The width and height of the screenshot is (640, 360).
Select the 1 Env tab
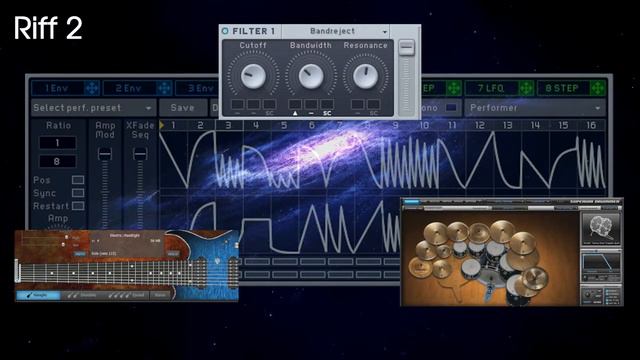58,88
